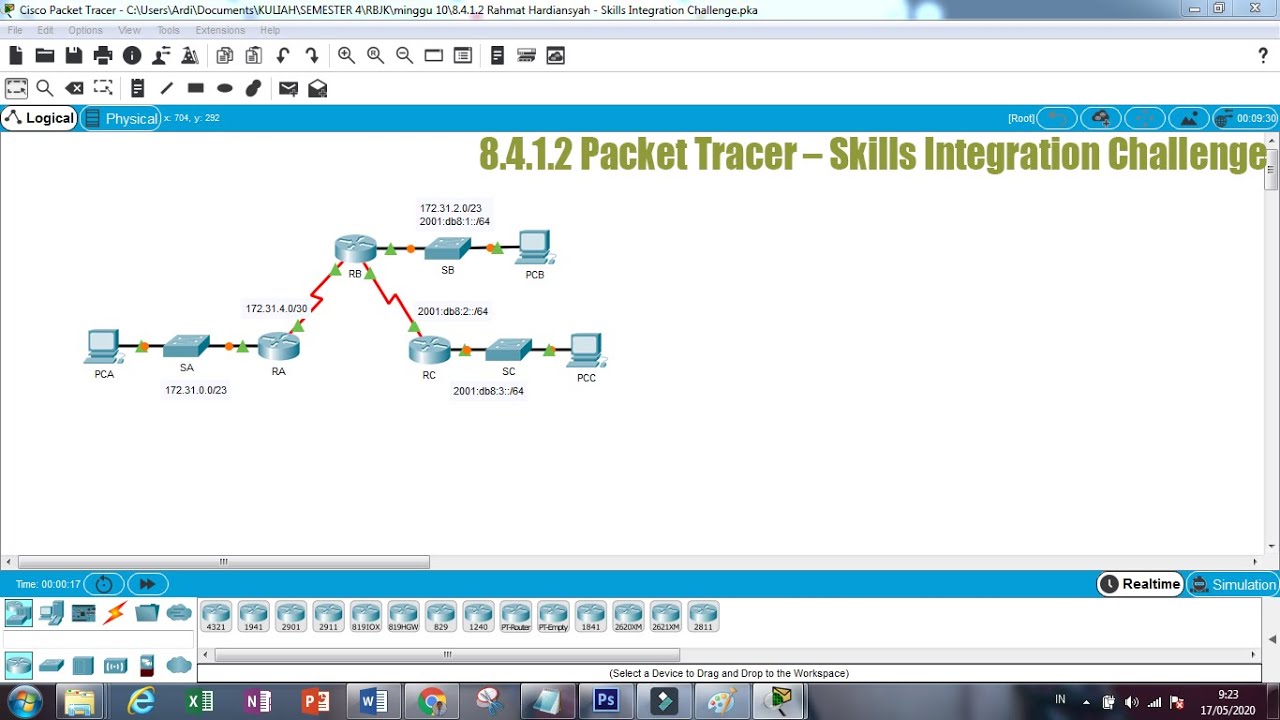
Task: Click the device list horizontal scrollbar
Action: 447,655
